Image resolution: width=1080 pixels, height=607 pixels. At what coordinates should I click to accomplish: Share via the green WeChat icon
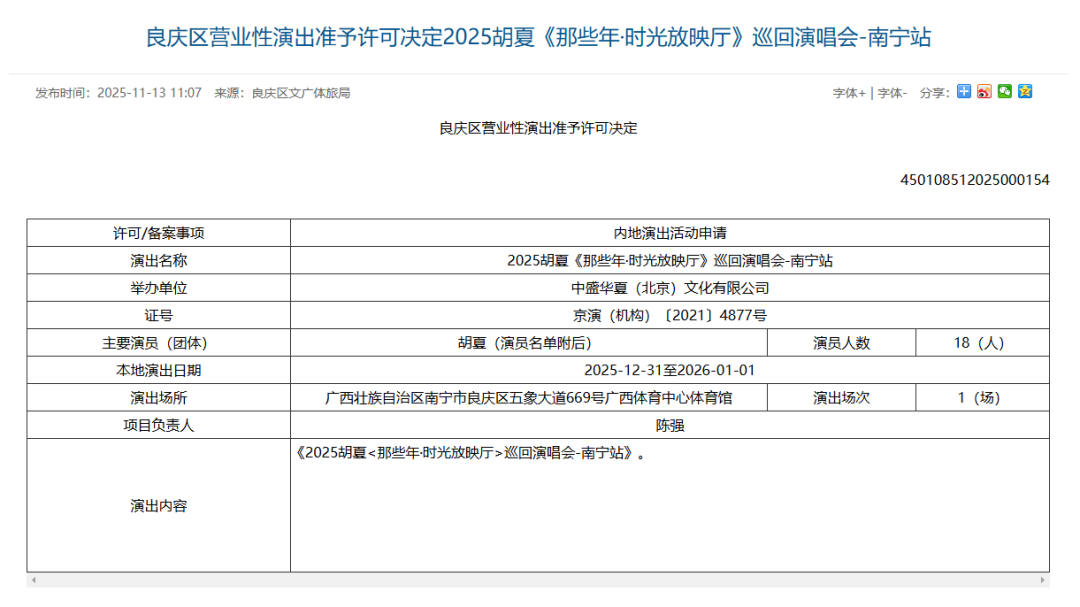[1005, 92]
